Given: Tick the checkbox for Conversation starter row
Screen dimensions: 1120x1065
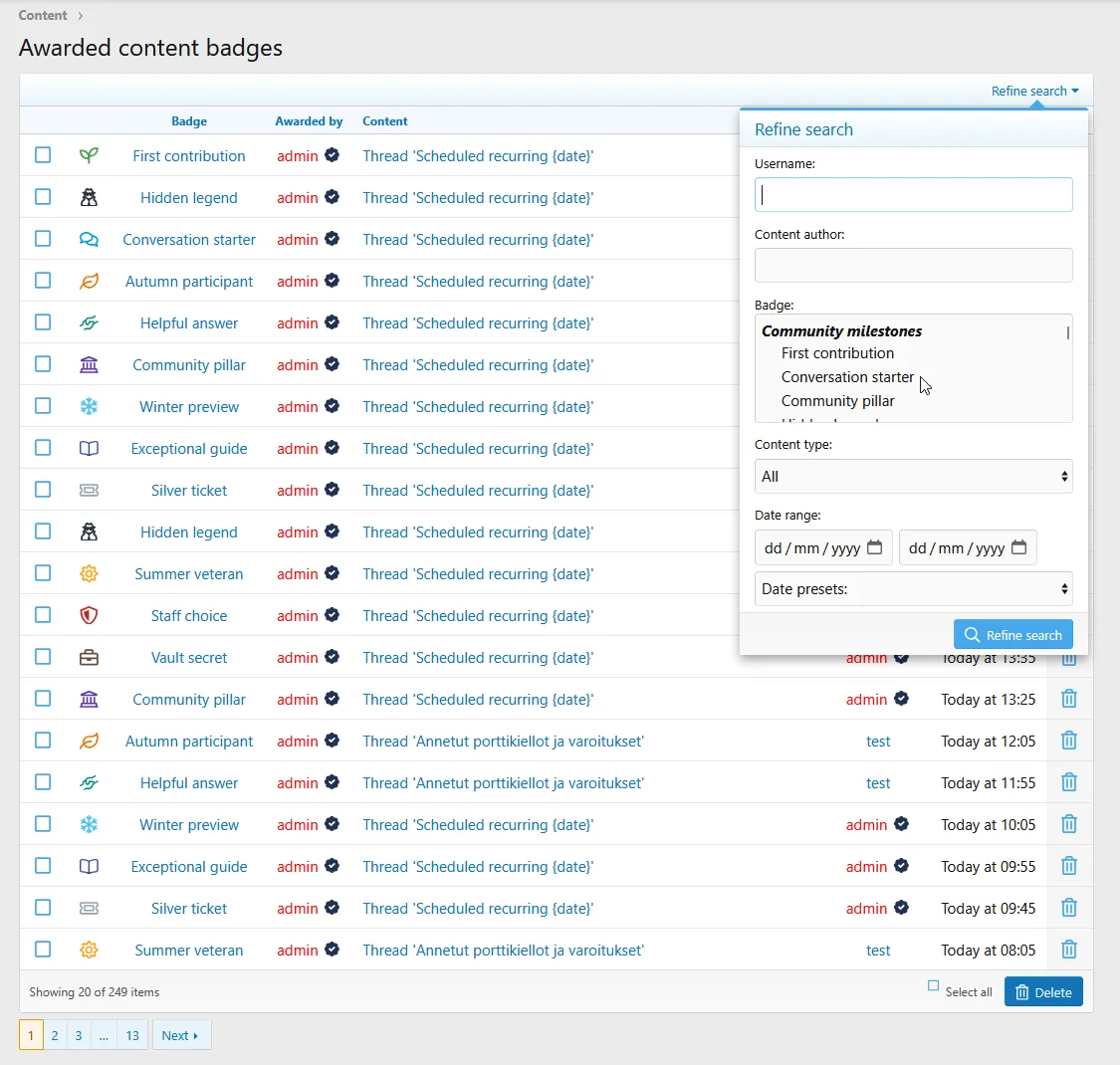Looking at the screenshot, I should click(x=43, y=239).
